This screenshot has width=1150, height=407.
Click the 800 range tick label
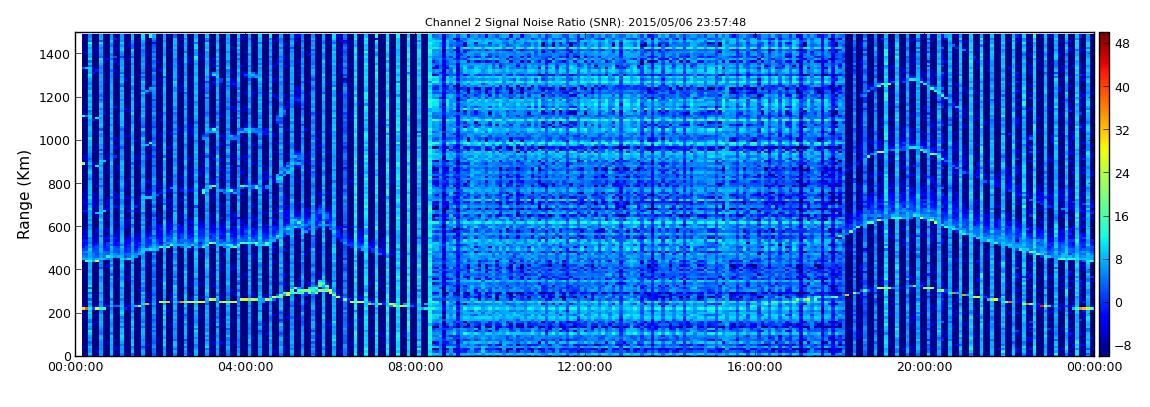(60, 184)
